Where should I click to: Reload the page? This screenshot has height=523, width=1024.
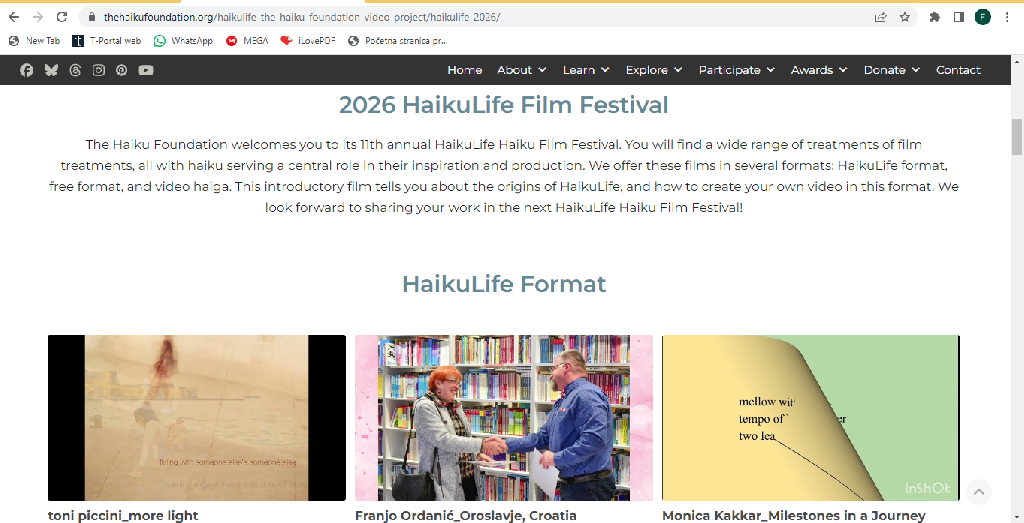(x=61, y=17)
